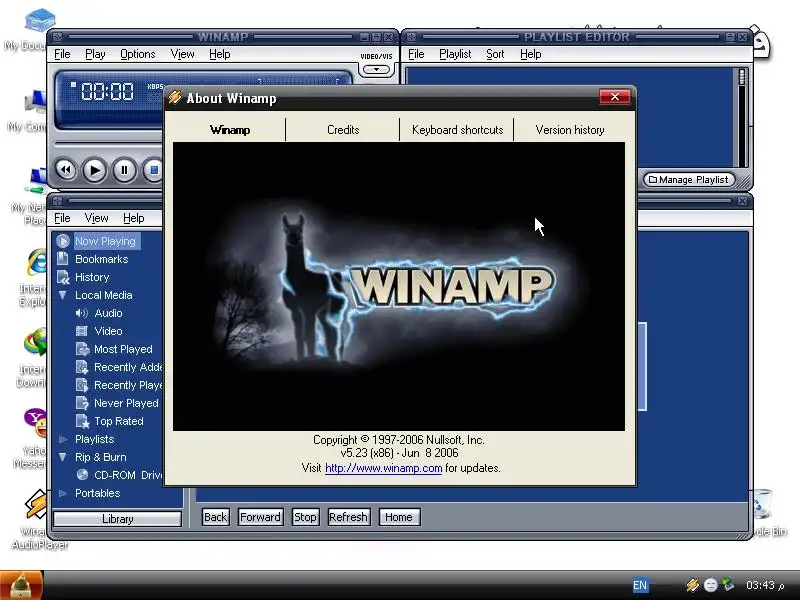Image resolution: width=800 pixels, height=600 pixels.
Task: Open the Playlist menu in Playlist Editor
Action: click(x=455, y=54)
